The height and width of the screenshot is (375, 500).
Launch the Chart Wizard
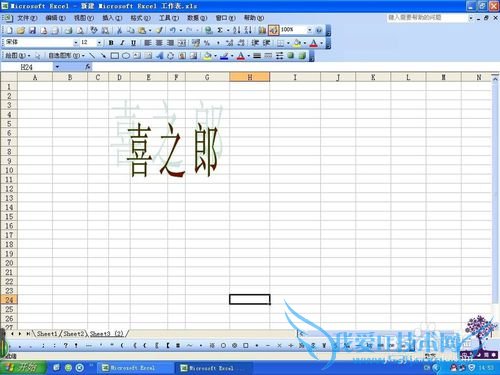pyautogui.click(x=262, y=30)
